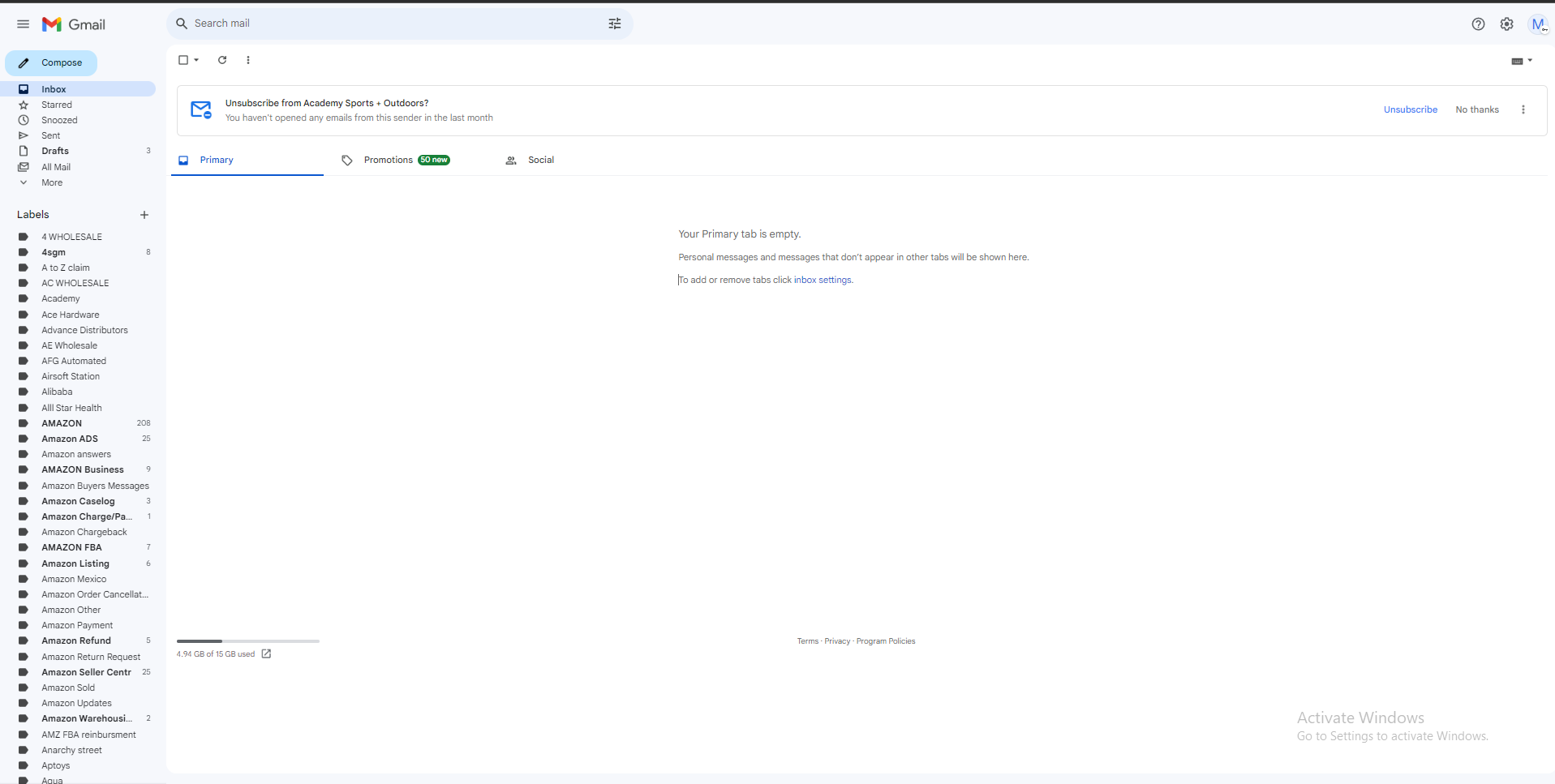Open the main menu hamburger icon

(23, 24)
